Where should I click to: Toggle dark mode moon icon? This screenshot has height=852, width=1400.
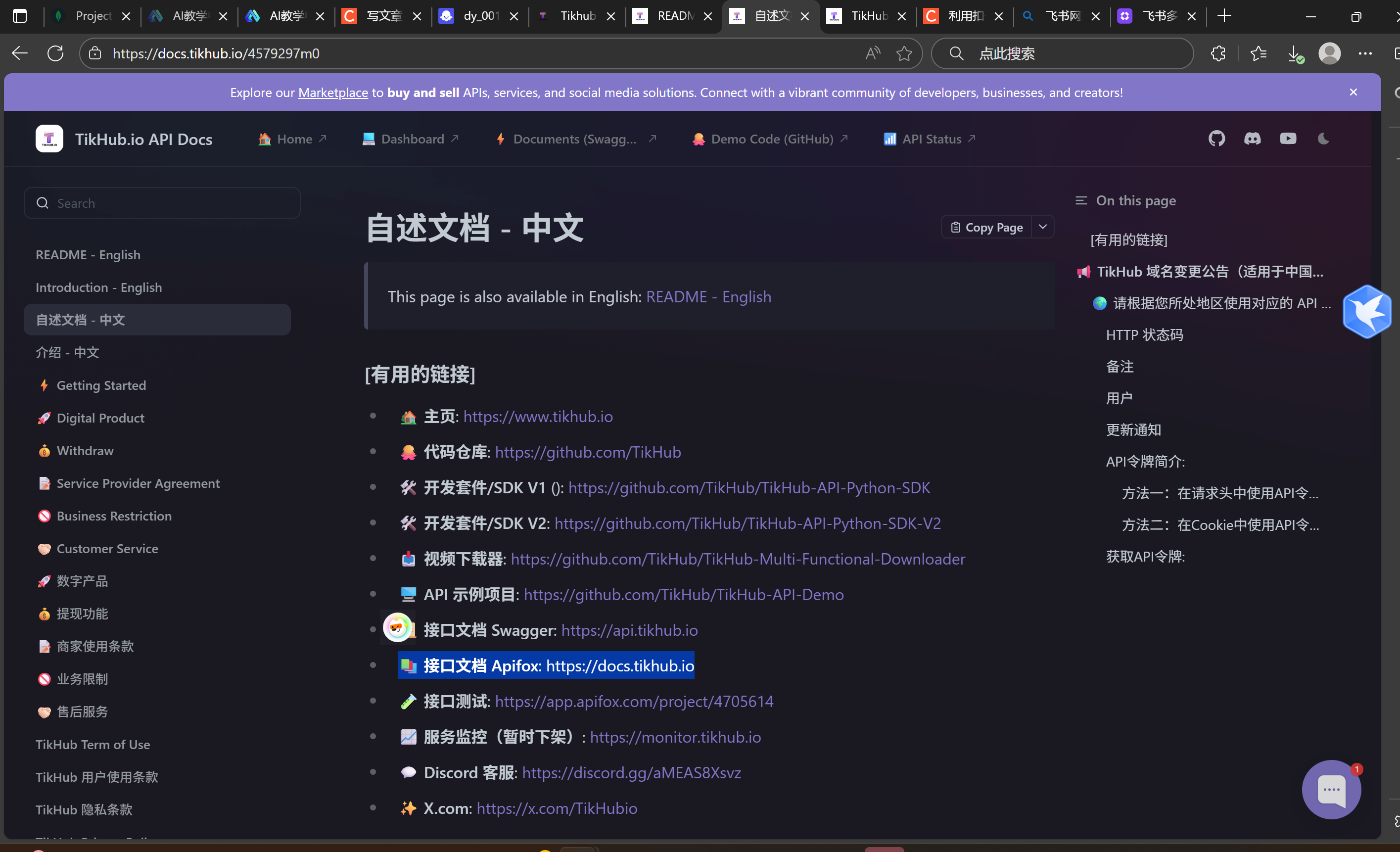point(1323,139)
